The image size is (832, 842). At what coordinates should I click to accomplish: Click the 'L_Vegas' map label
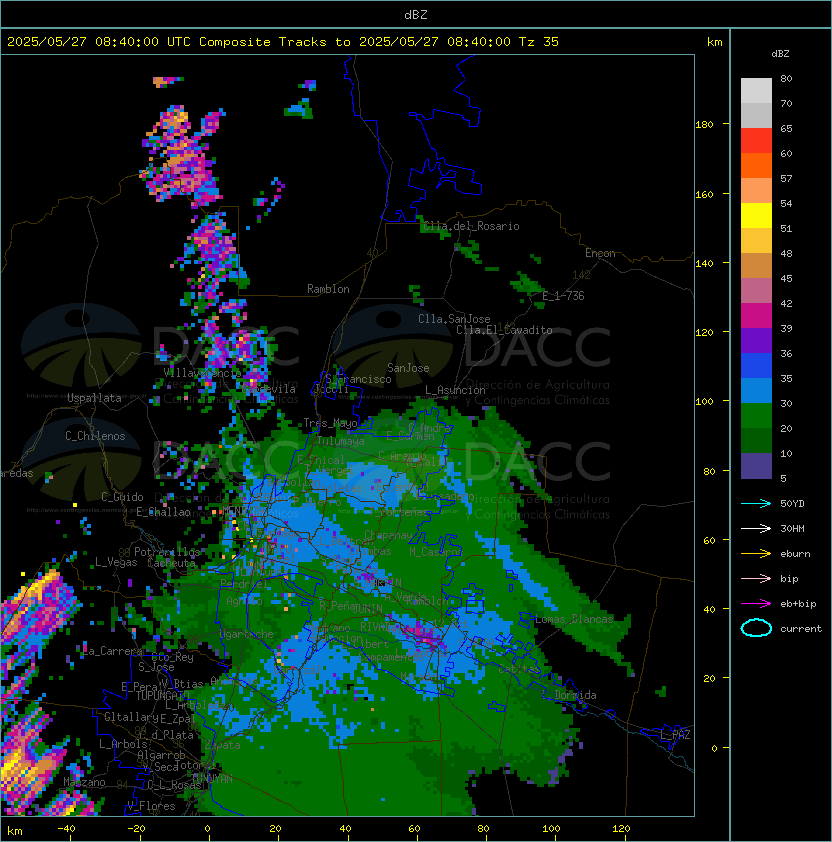tap(116, 562)
